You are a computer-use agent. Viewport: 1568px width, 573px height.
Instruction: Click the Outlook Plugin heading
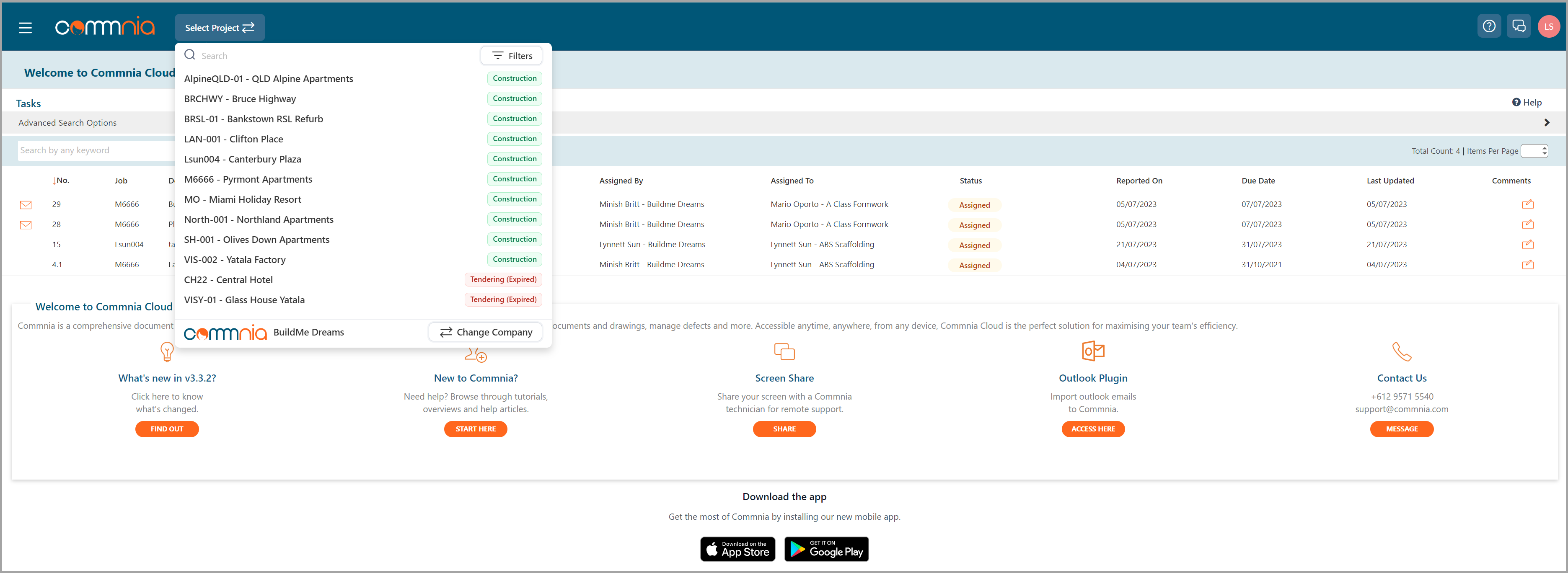tap(1093, 378)
